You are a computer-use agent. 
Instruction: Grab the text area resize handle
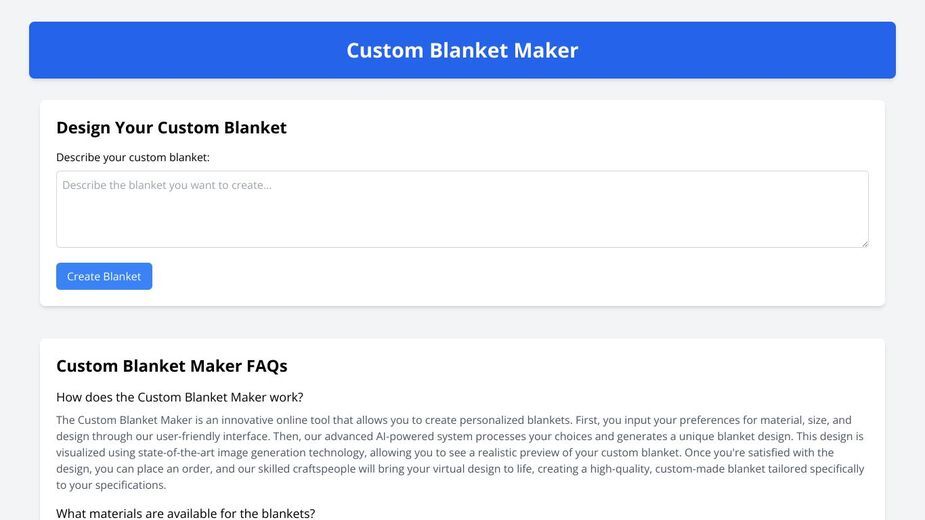coord(865,244)
